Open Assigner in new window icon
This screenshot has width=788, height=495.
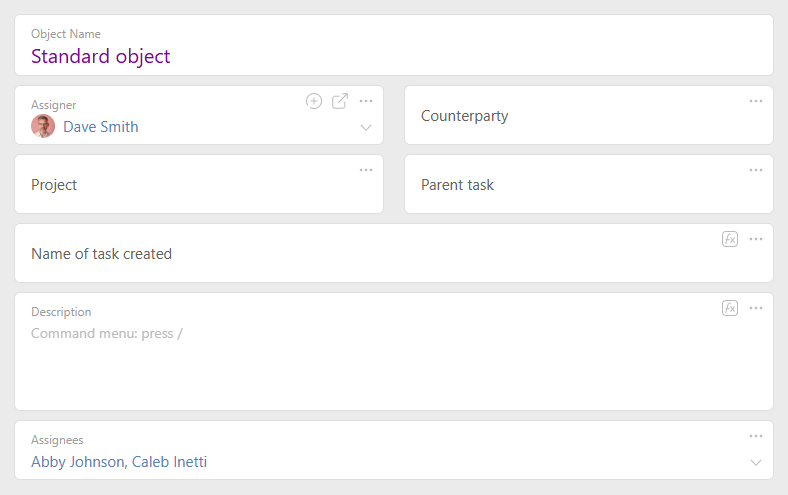coord(340,101)
